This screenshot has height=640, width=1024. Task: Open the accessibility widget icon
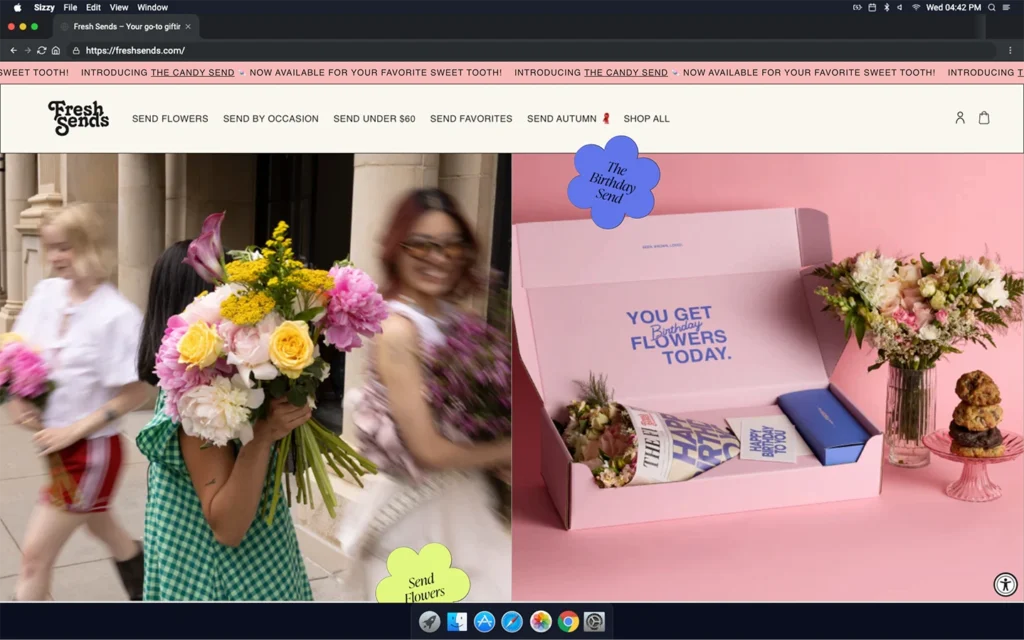[1005, 585]
